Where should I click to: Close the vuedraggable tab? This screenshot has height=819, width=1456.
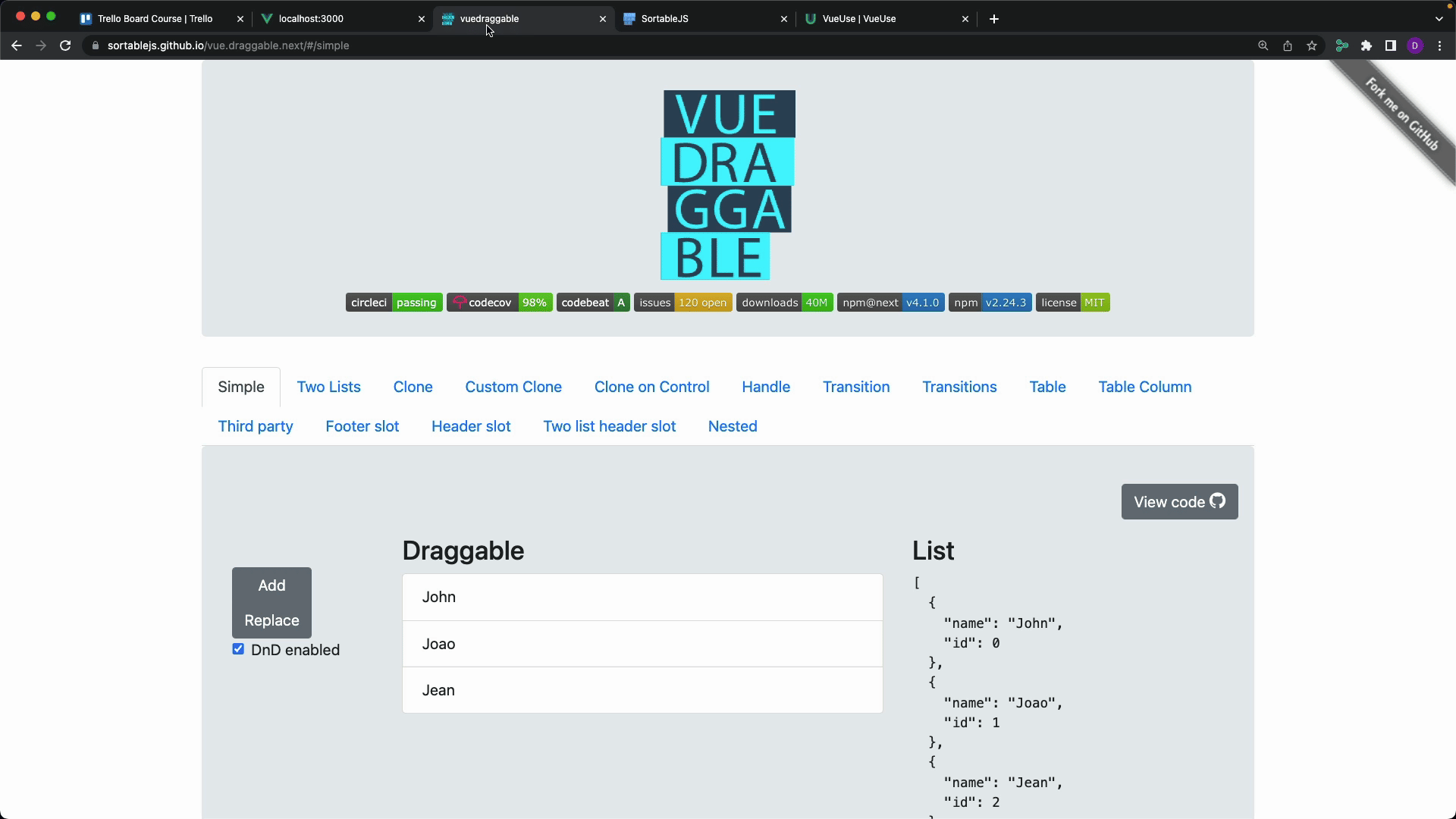coord(603,19)
